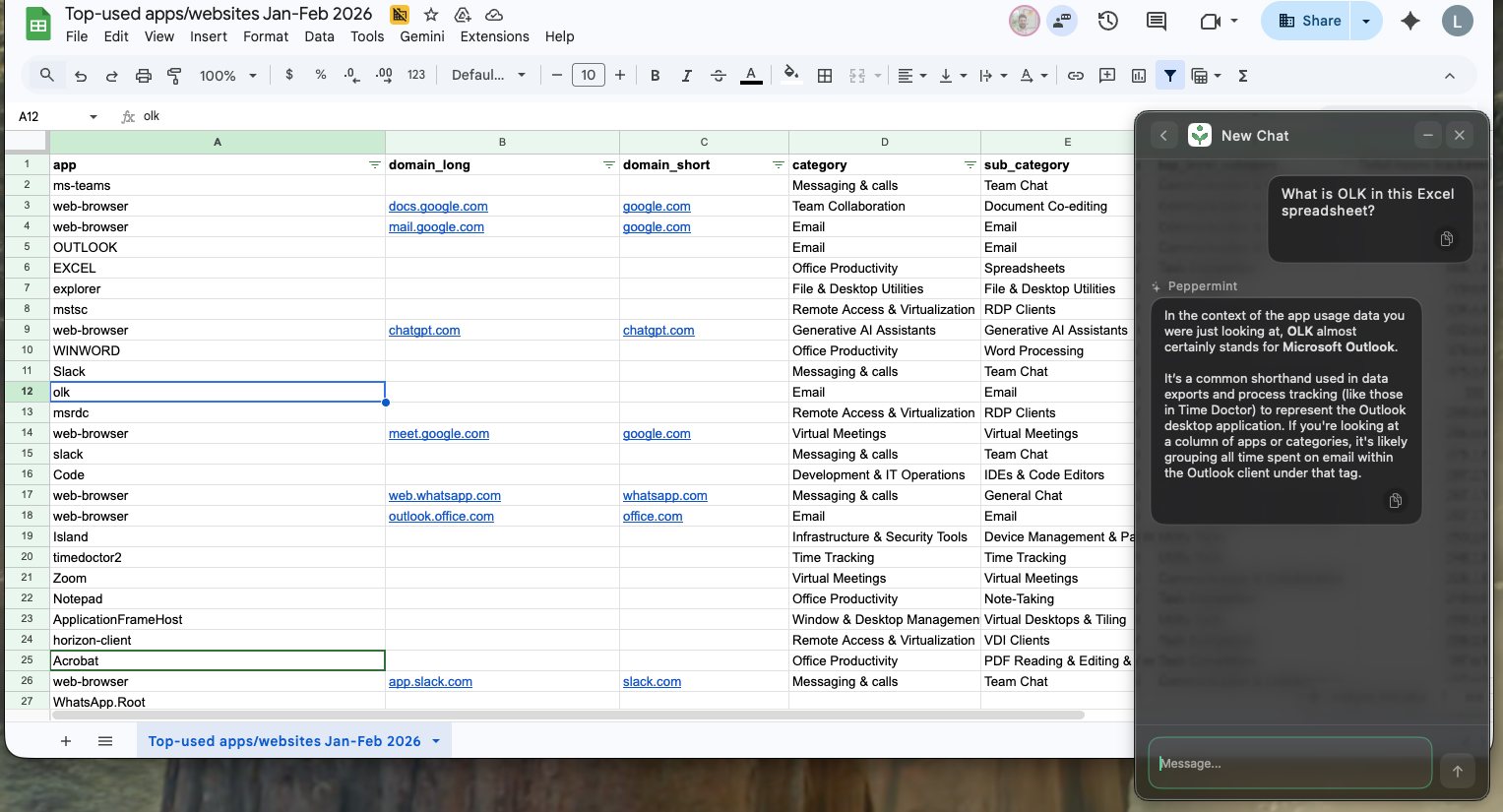The width and height of the screenshot is (1503, 812).
Task: Click the Message input in the chat panel
Action: pyautogui.click(x=1289, y=763)
